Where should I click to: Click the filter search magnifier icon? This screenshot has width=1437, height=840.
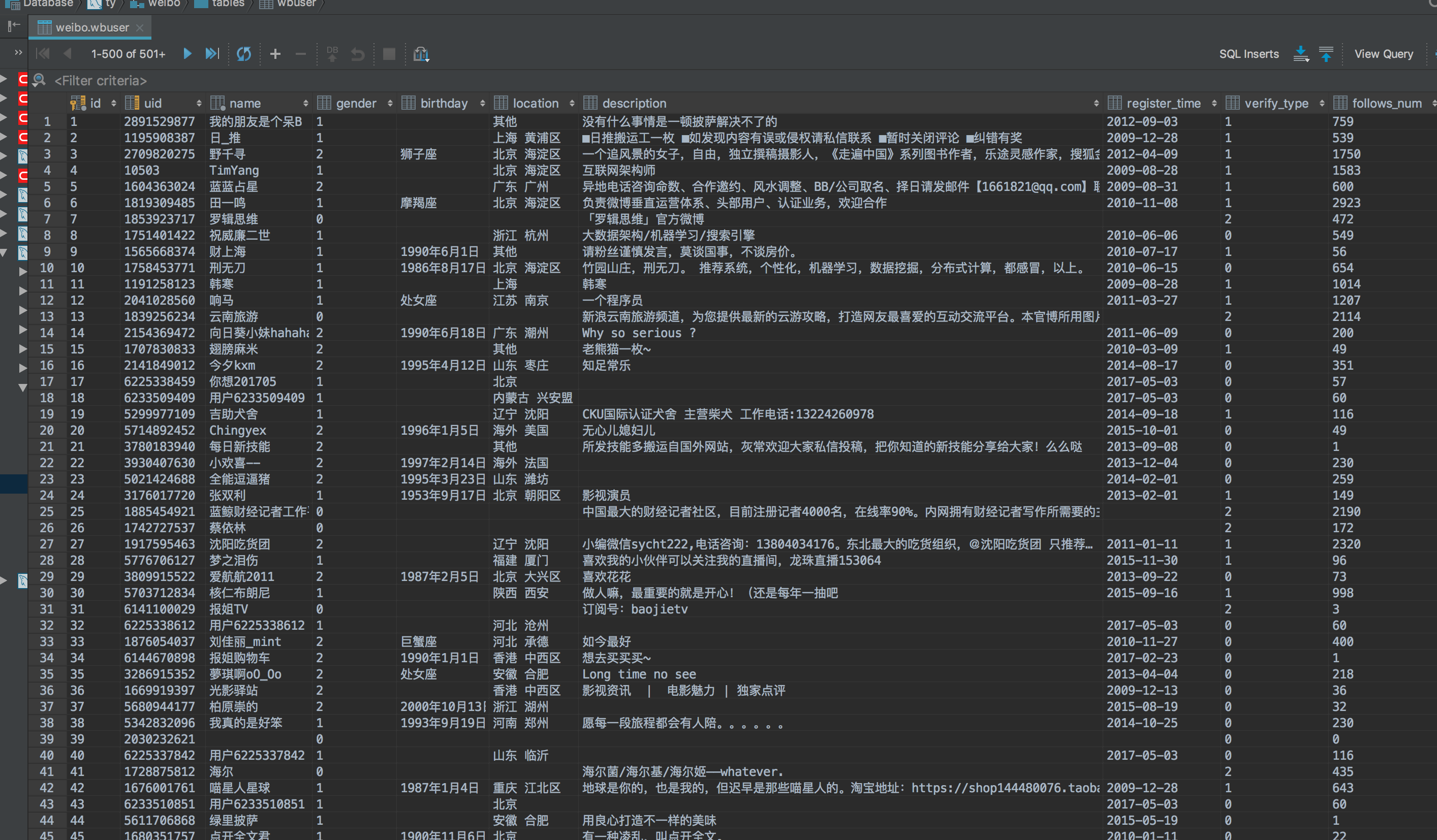[x=39, y=80]
